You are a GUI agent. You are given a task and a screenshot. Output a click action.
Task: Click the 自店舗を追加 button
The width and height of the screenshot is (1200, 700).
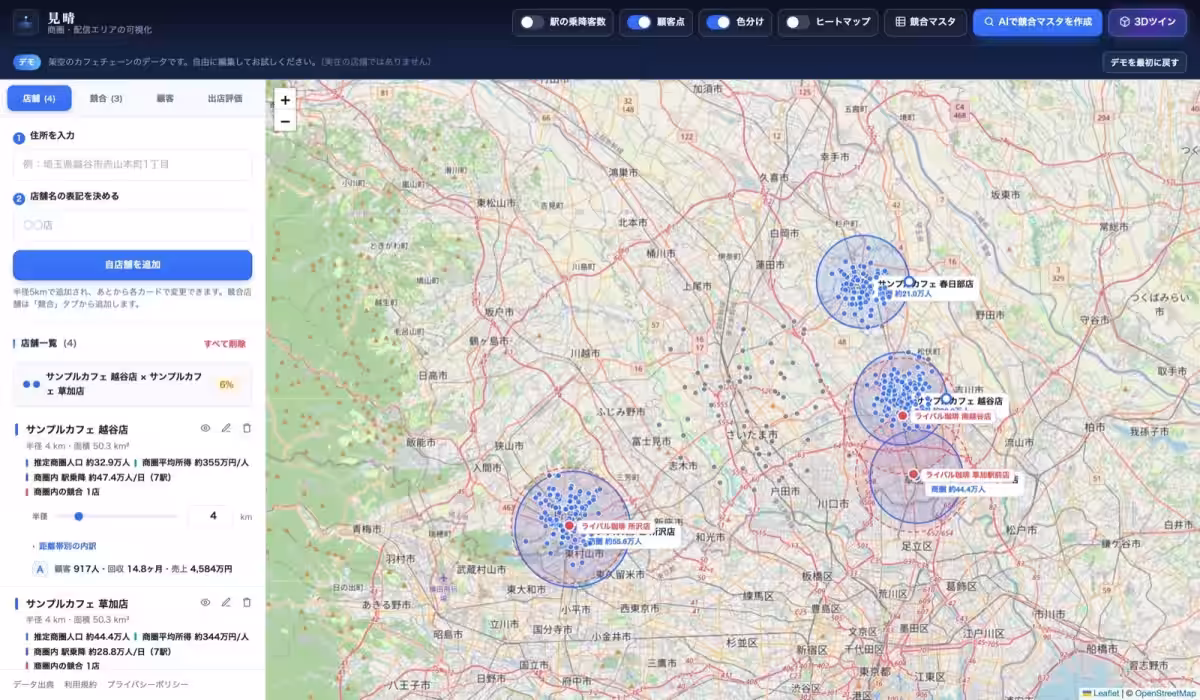[x=132, y=265]
